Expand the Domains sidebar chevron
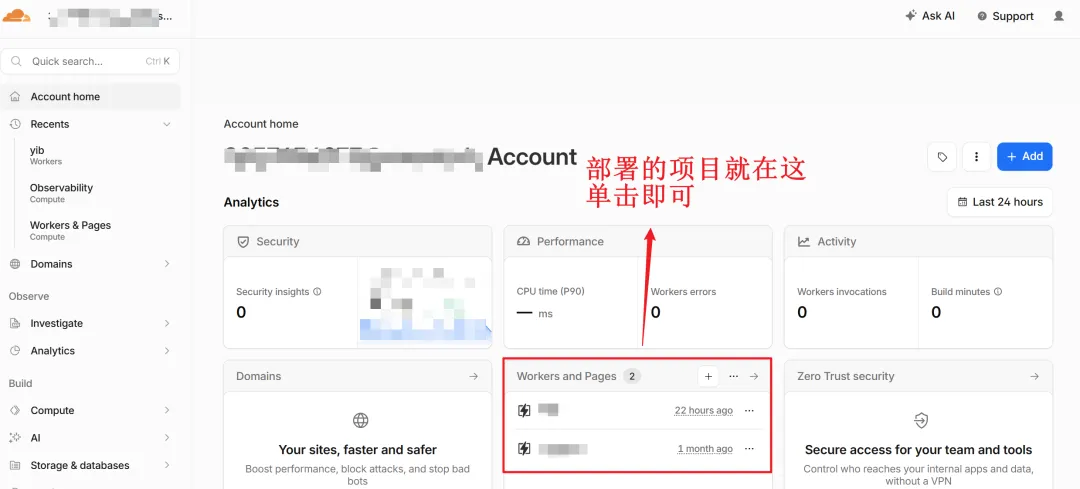 (167, 264)
